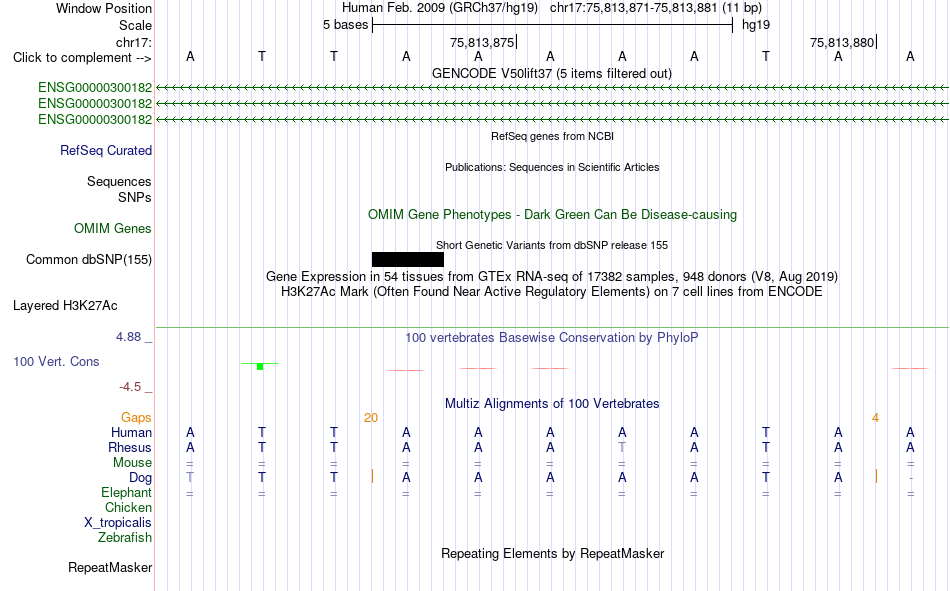
Task: Click the Multiz Alignments of 100 Vertebrates title
Action: click(x=552, y=404)
